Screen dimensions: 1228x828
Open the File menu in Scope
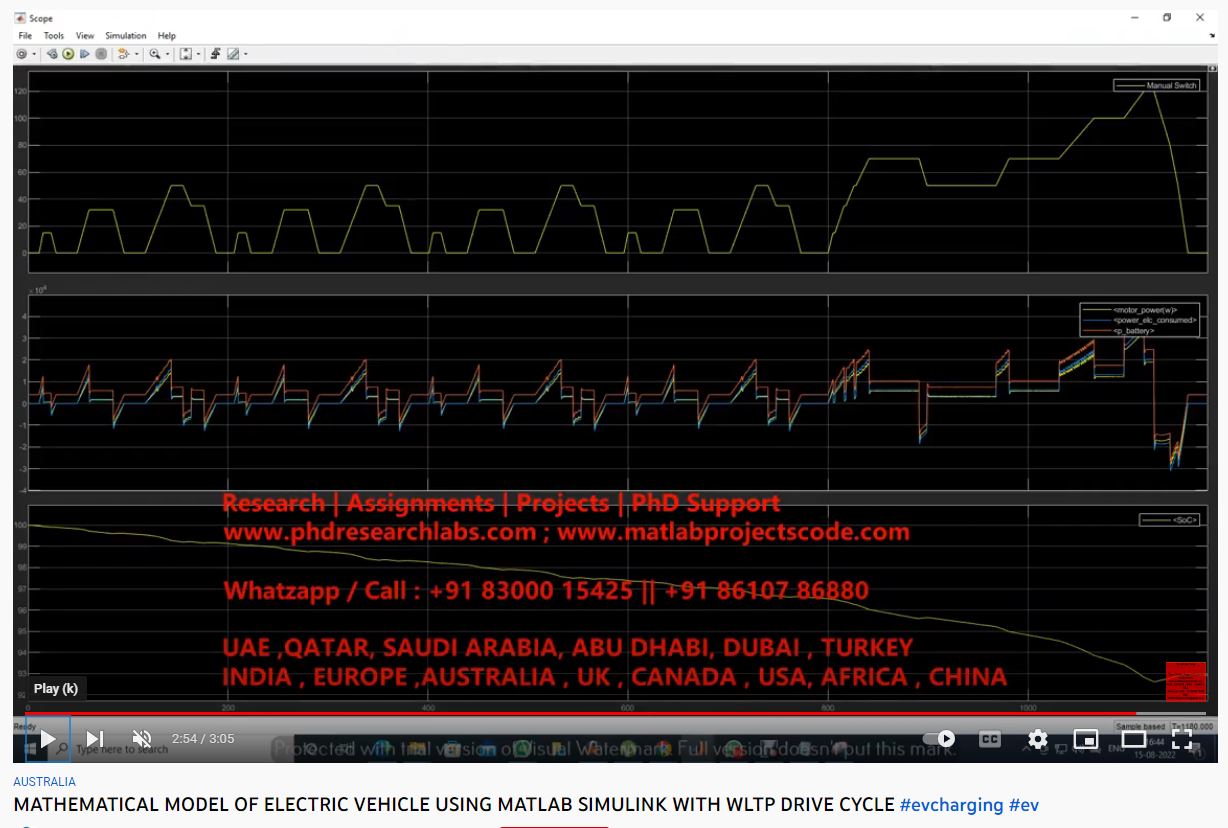point(25,36)
